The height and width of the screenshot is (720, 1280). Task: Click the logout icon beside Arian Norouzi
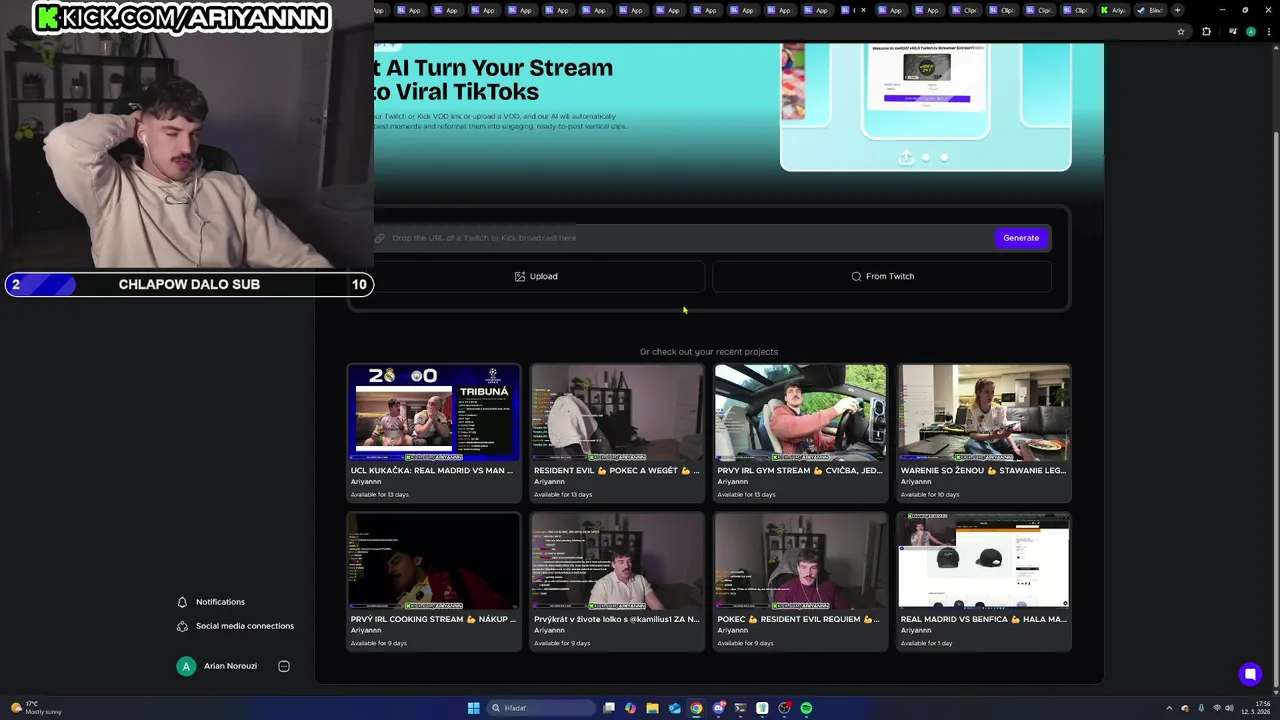284,666
